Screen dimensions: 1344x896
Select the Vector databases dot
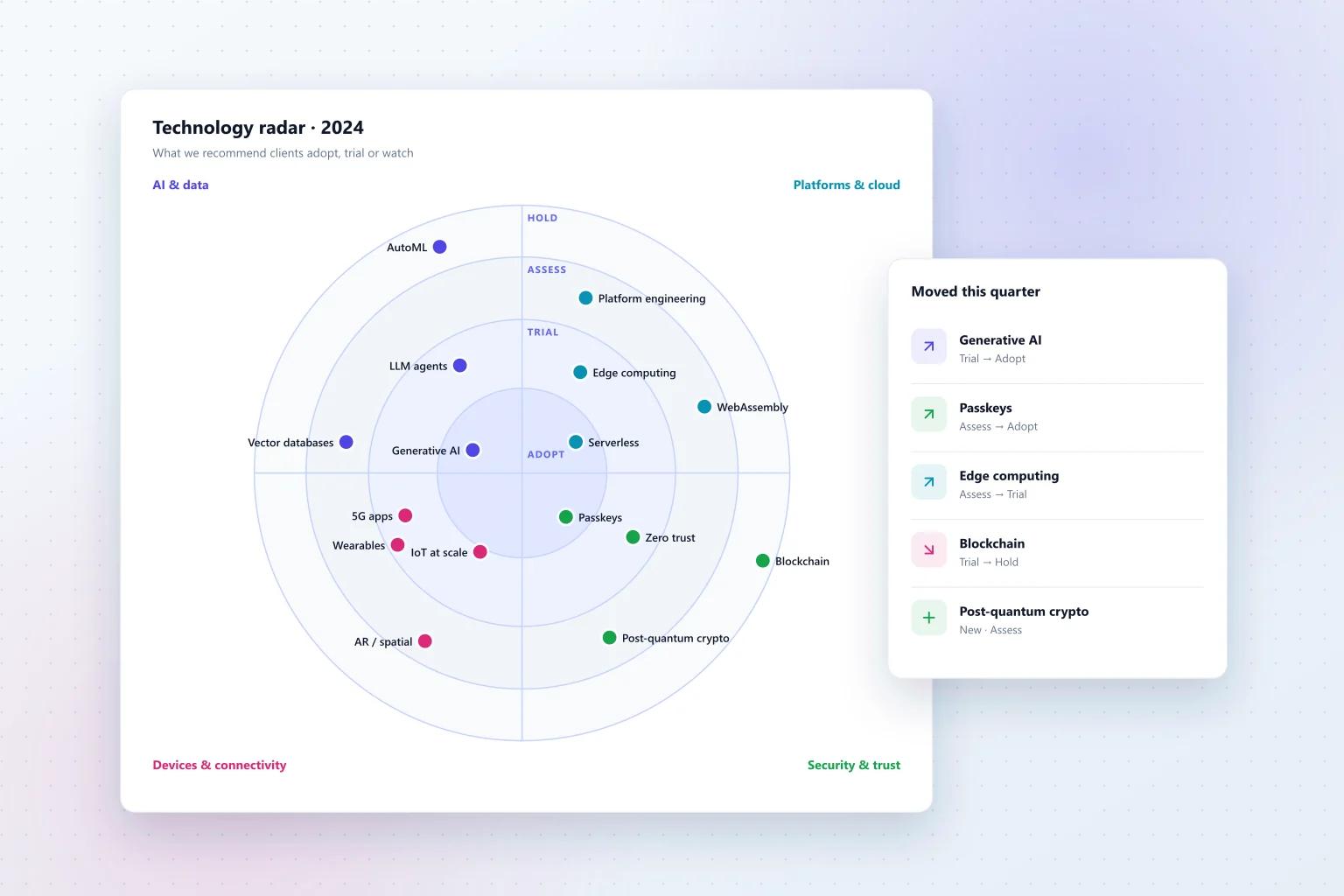[346, 442]
